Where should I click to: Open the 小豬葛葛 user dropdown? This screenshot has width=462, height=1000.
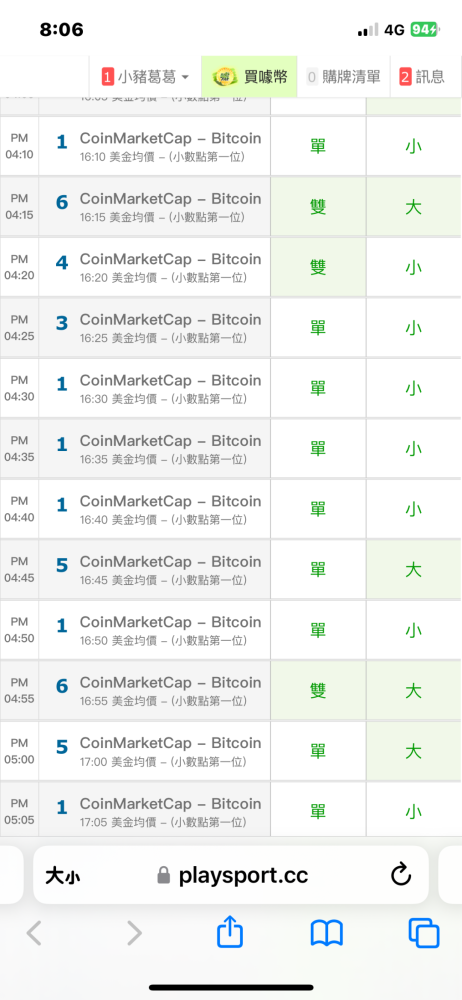145,77
